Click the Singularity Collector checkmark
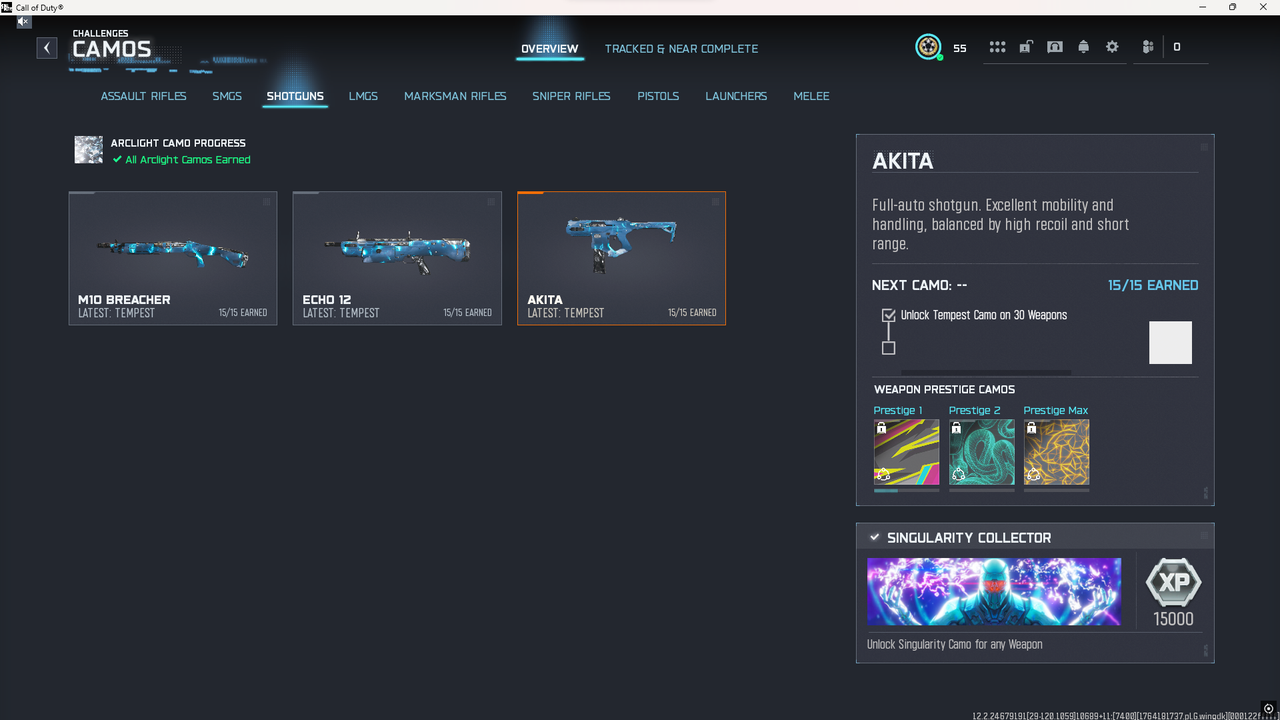Viewport: 1280px width, 720px height. (875, 537)
